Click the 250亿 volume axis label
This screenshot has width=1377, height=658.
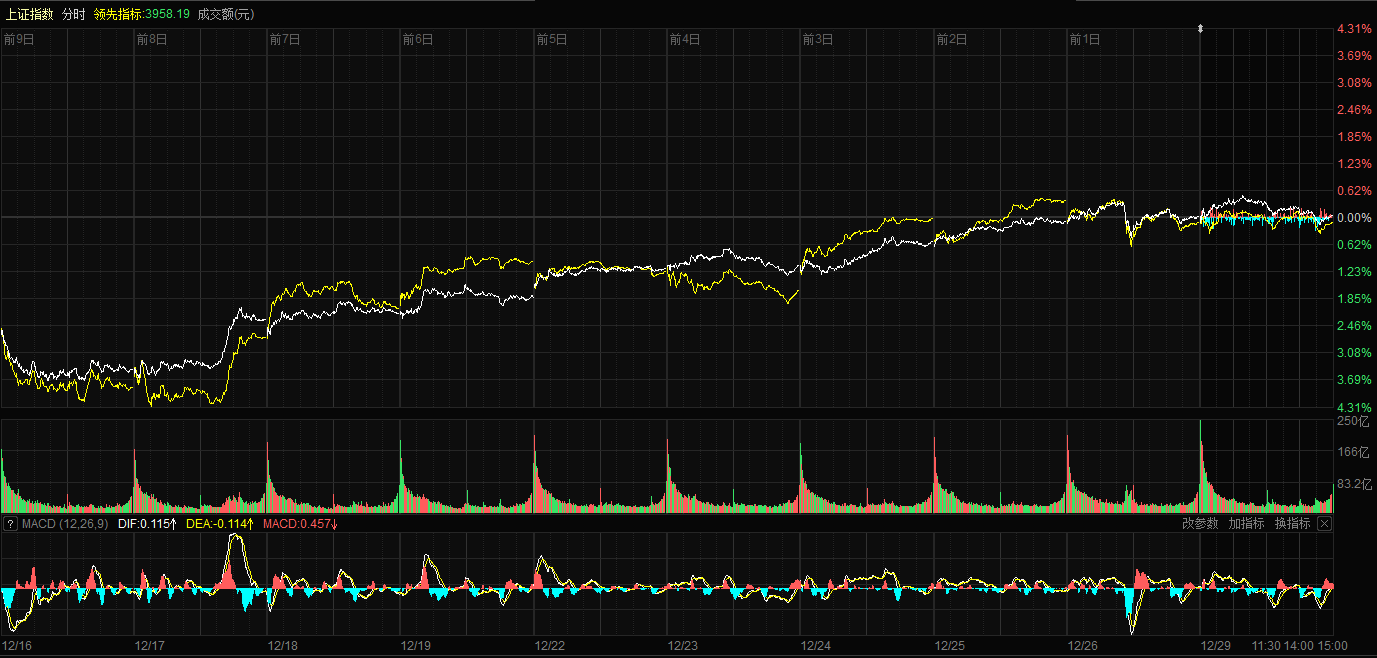pyautogui.click(x=1352, y=422)
